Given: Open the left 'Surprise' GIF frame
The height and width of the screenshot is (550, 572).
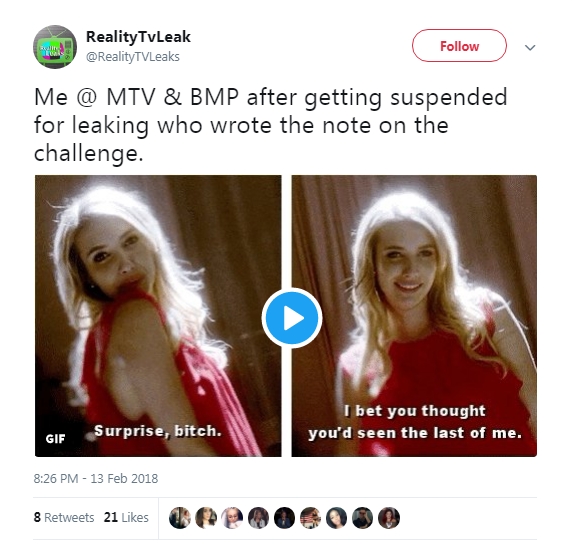Looking at the screenshot, I should click(158, 316).
